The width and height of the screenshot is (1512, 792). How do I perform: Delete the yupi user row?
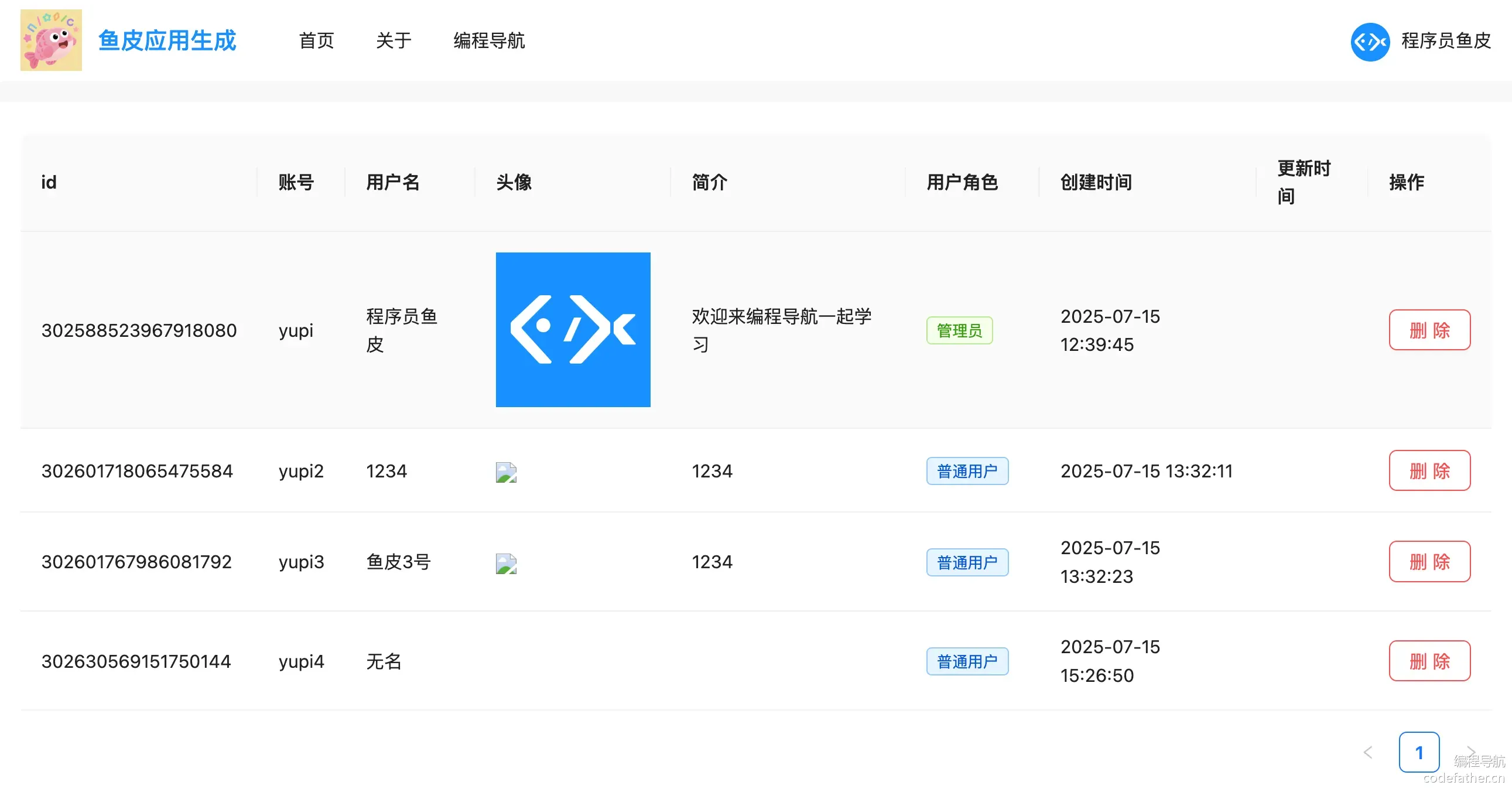(1429, 330)
